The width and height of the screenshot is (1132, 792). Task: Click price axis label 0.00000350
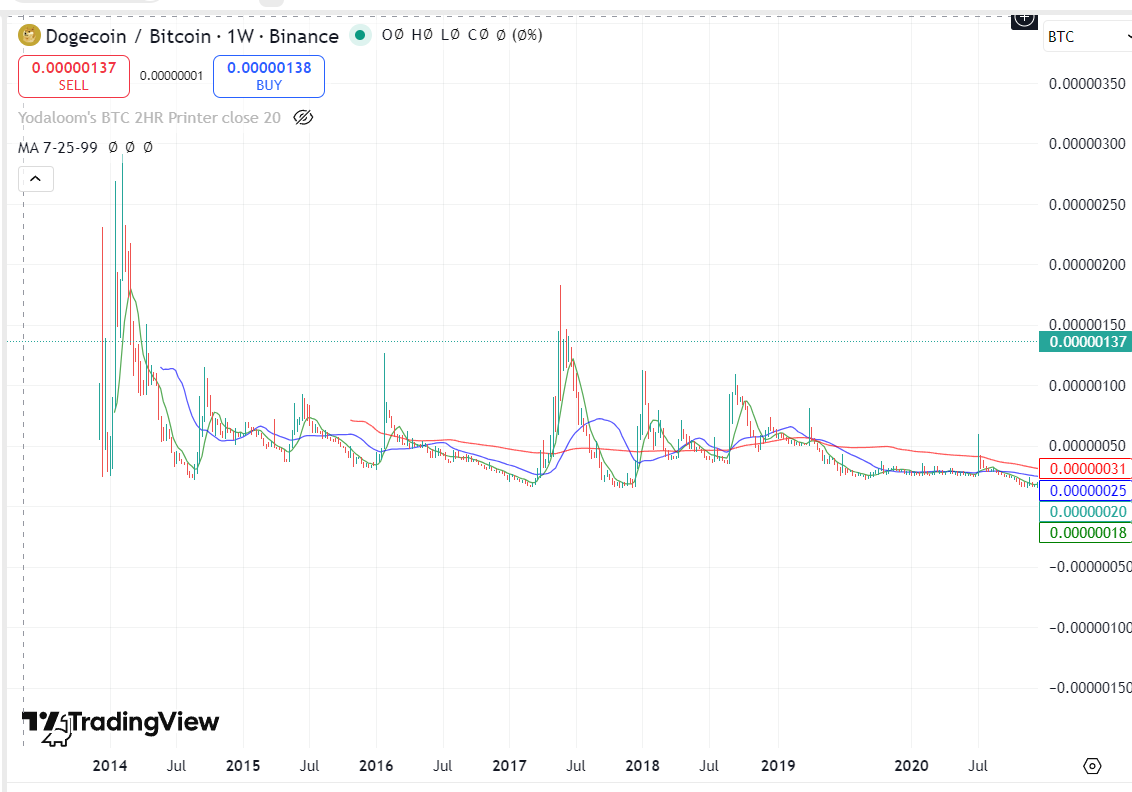click(1087, 84)
